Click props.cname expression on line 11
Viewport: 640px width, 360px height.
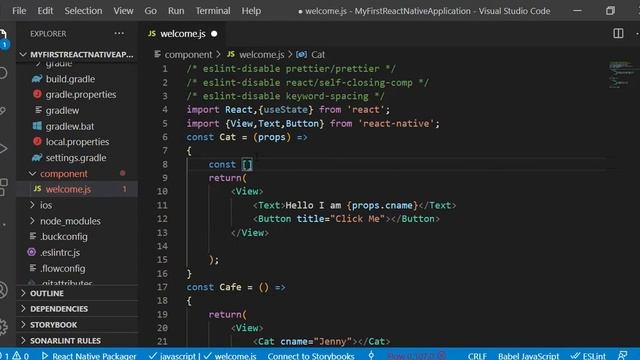click(382, 205)
